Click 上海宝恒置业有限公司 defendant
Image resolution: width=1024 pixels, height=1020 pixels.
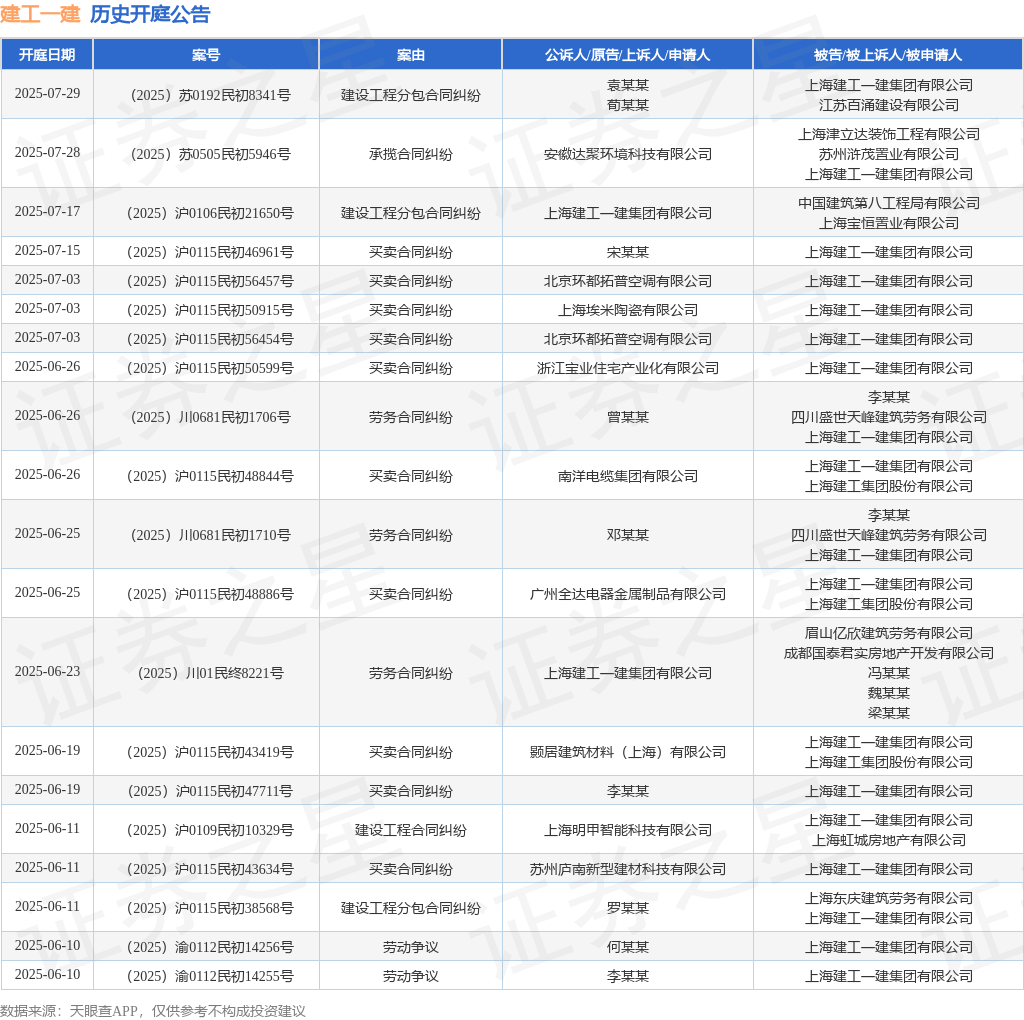pyautogui.click(x=888, y=223)
